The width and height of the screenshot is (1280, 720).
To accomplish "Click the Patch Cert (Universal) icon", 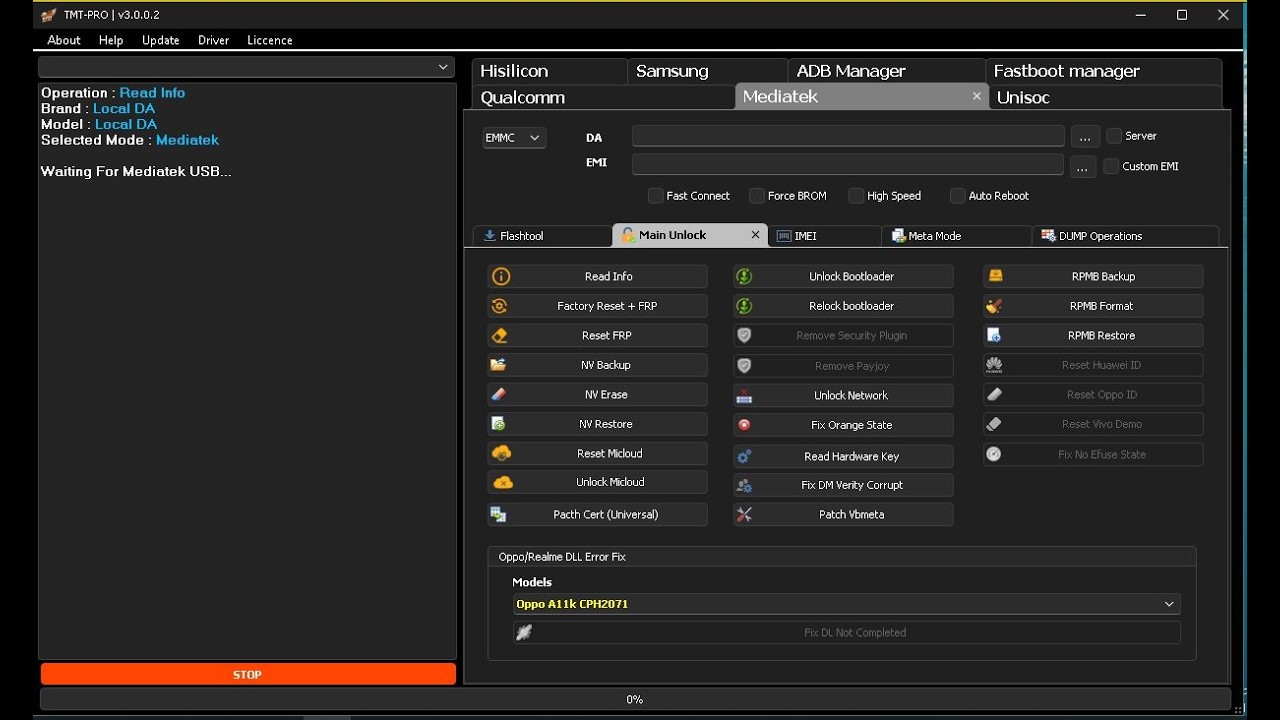I will 498,515.
